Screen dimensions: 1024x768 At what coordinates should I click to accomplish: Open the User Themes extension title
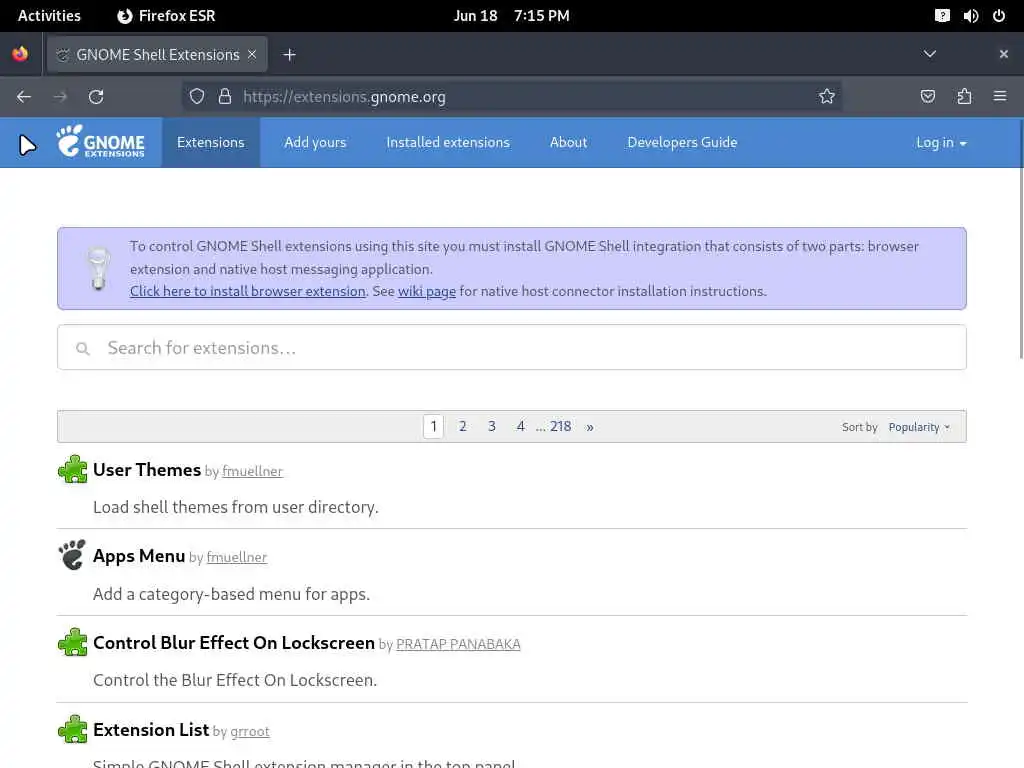tap(147, 470)
